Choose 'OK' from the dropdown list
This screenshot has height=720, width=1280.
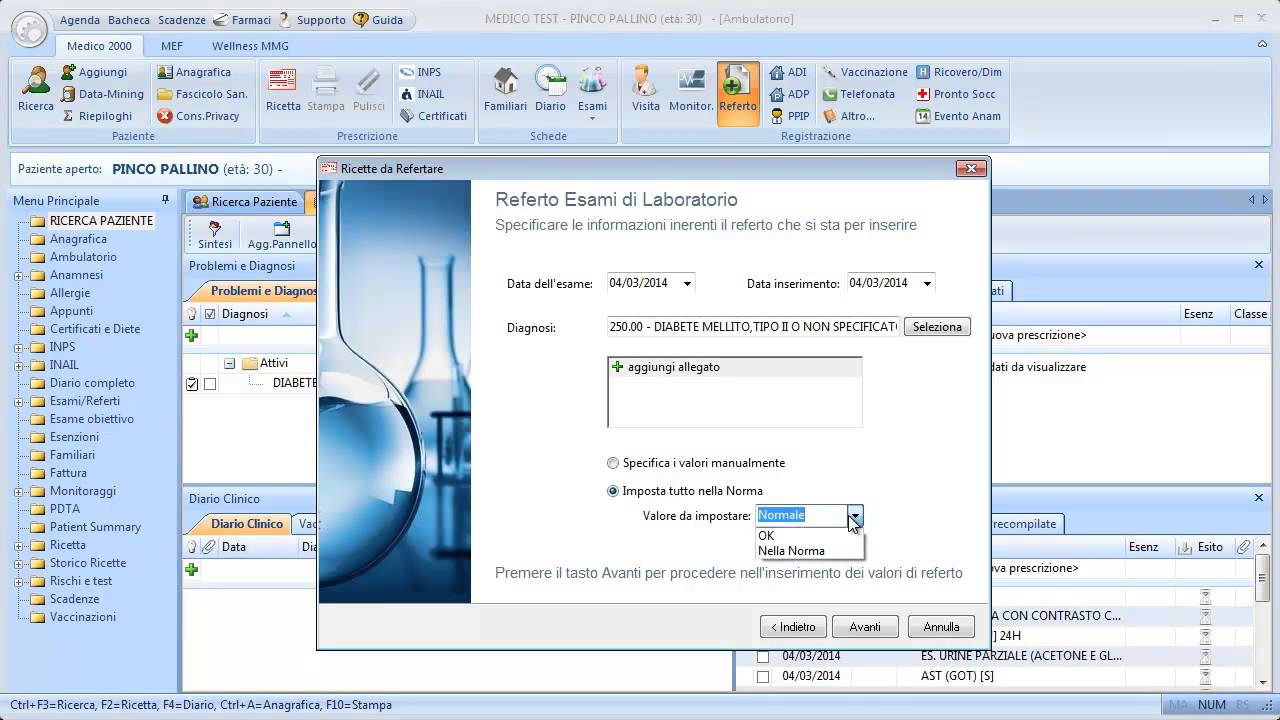click(x=810, y=536)
